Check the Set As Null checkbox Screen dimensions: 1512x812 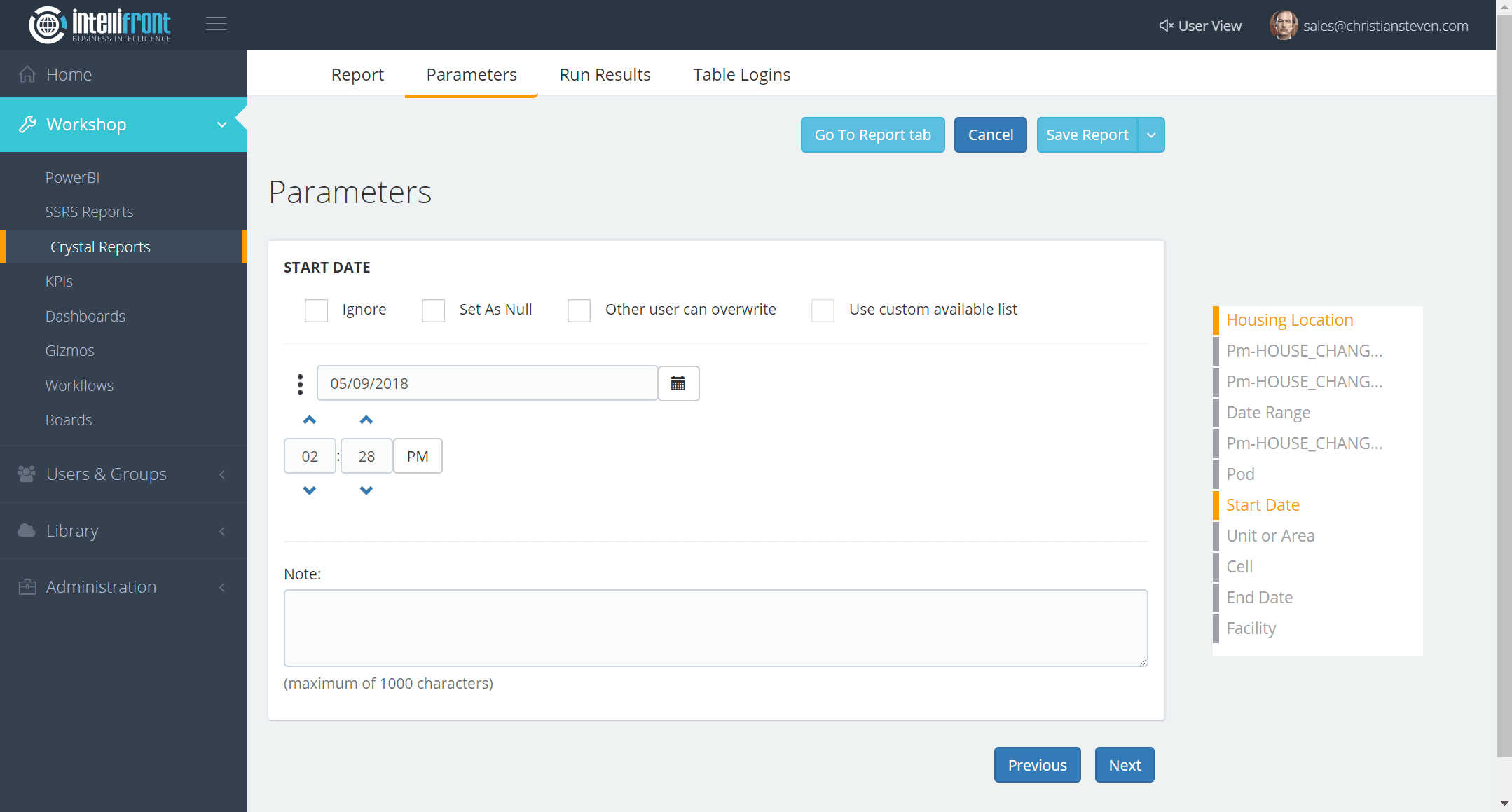point(433,310)
